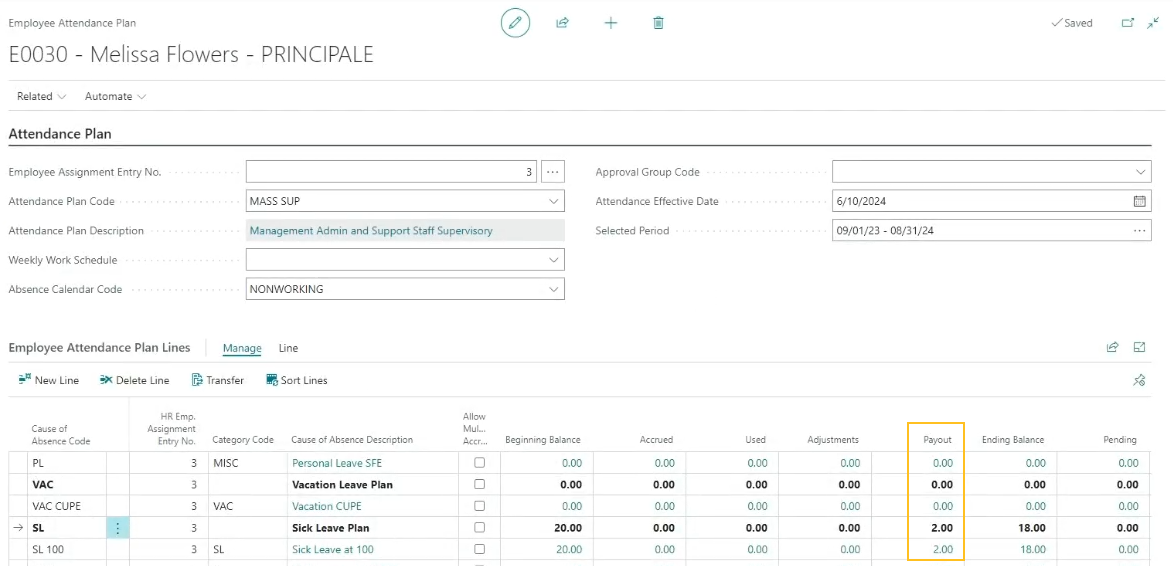Click the Cause of Absence Code header

61,435
